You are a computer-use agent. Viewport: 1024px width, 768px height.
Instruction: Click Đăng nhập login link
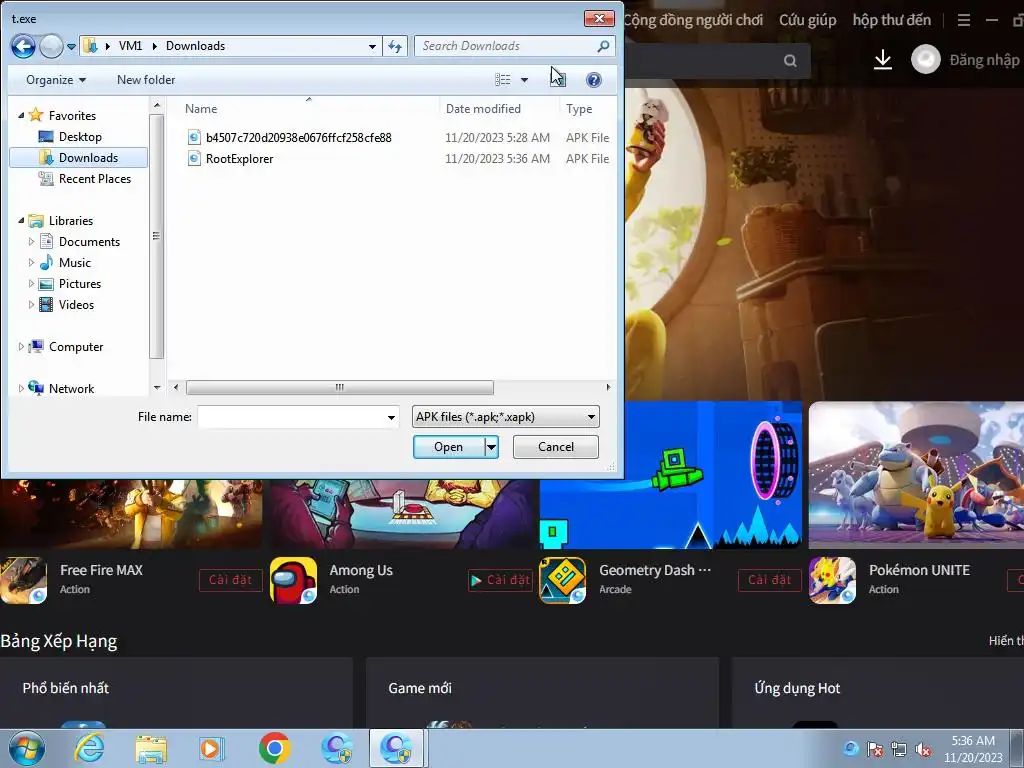pyautogui.click(x=984, y=60)
